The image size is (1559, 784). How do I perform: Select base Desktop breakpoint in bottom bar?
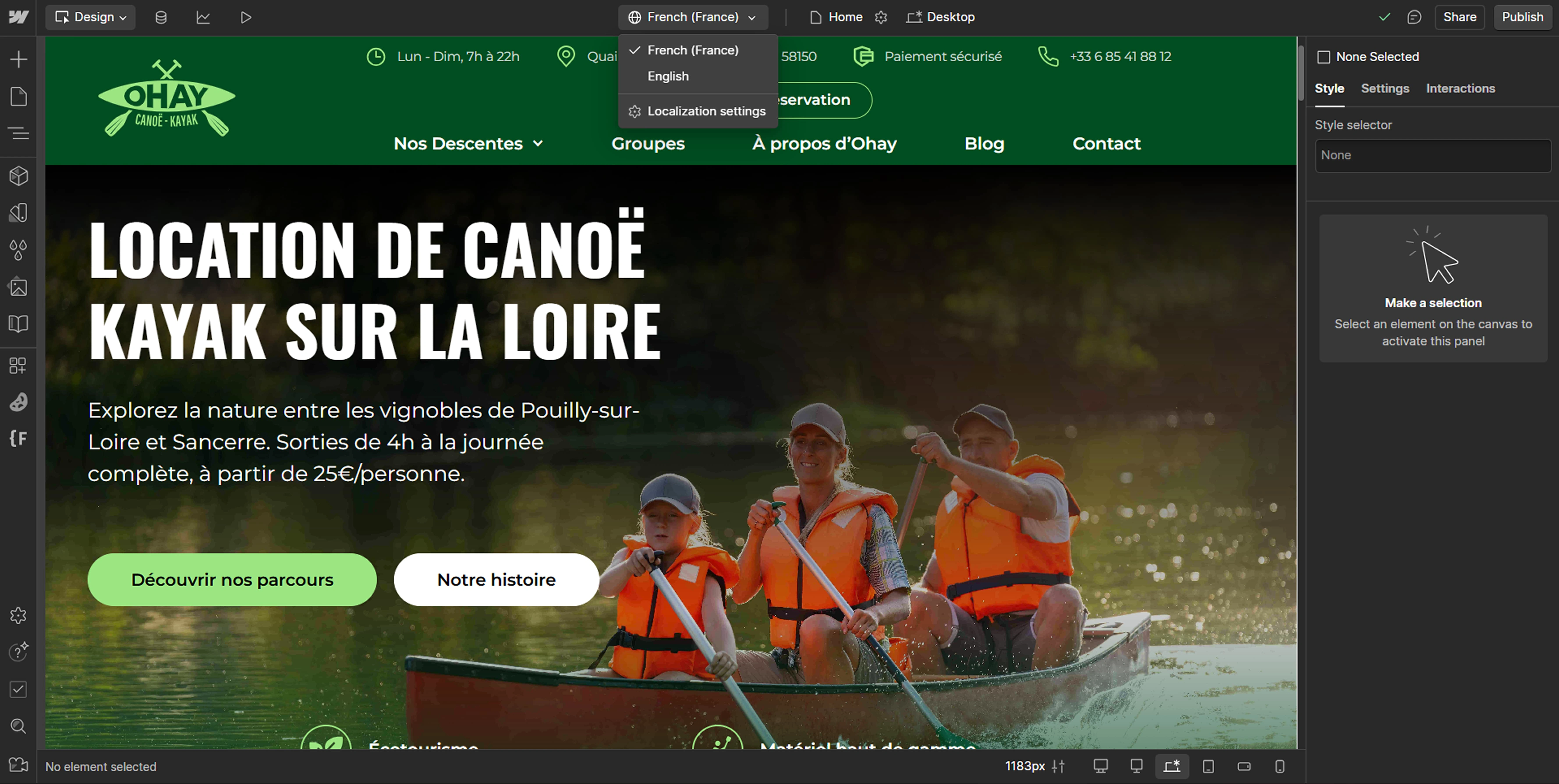[1172, 766]
